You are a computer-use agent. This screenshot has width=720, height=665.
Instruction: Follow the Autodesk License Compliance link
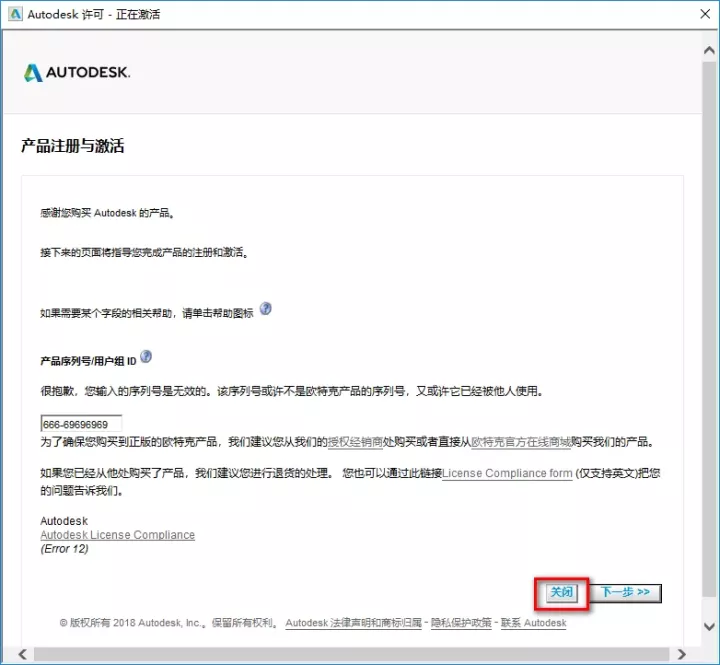coord(117,535)
